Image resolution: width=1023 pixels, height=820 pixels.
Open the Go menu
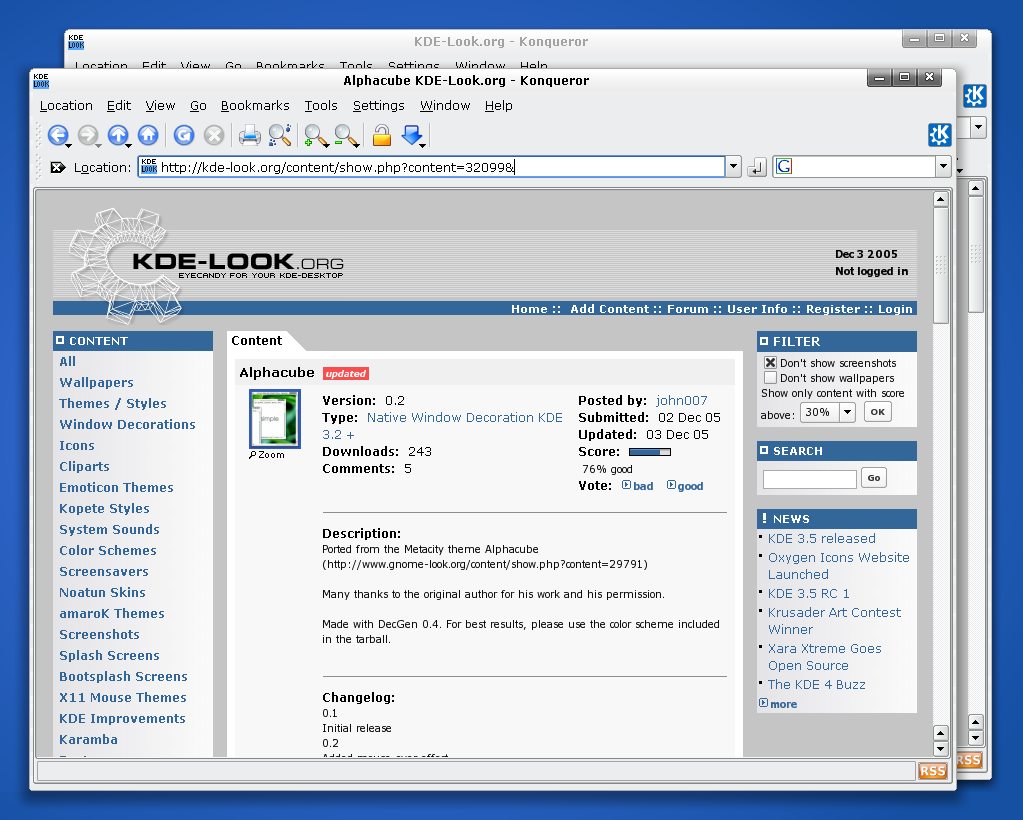198,106
